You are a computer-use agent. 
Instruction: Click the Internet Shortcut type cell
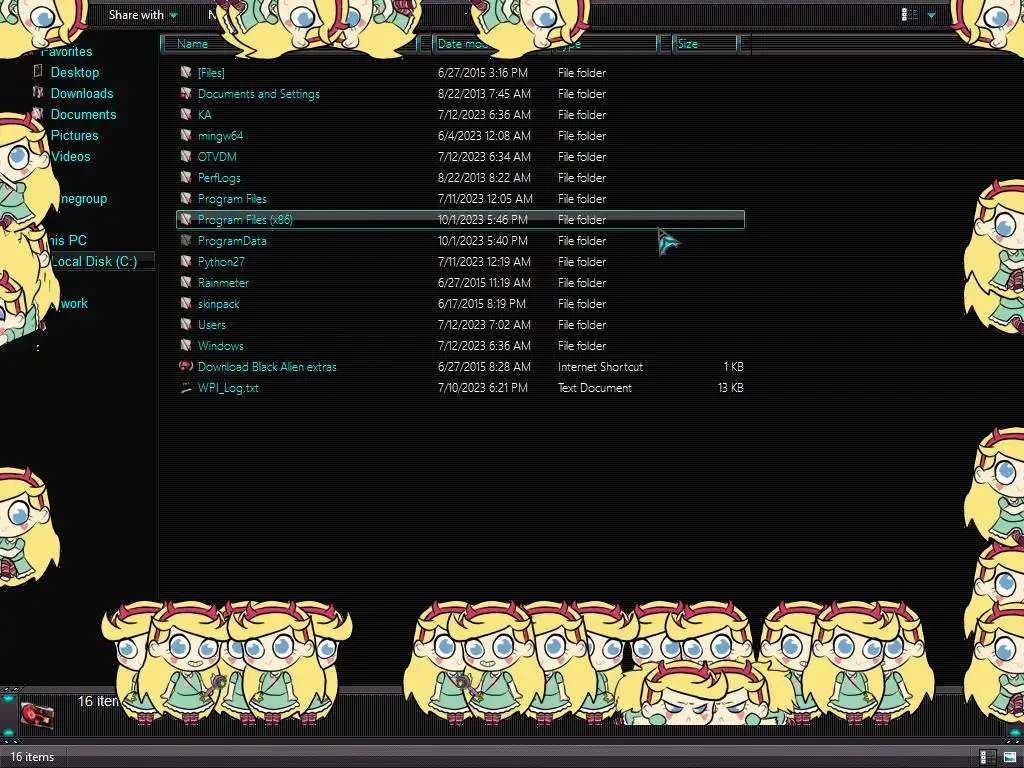coord(600,366)
